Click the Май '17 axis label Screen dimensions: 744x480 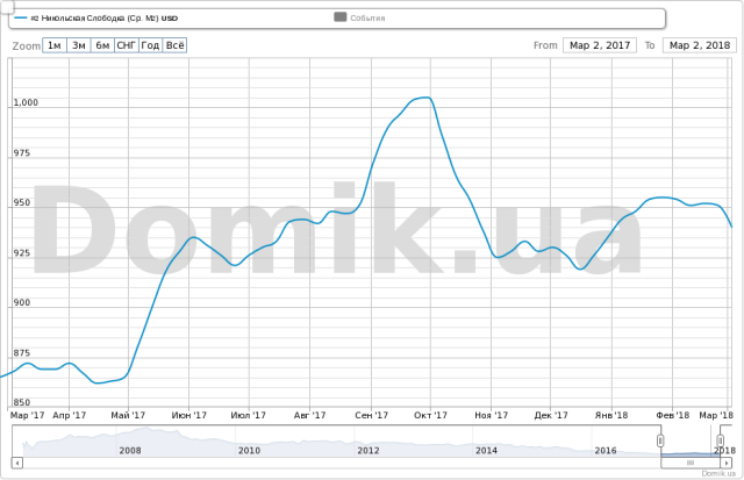[128, 415]
